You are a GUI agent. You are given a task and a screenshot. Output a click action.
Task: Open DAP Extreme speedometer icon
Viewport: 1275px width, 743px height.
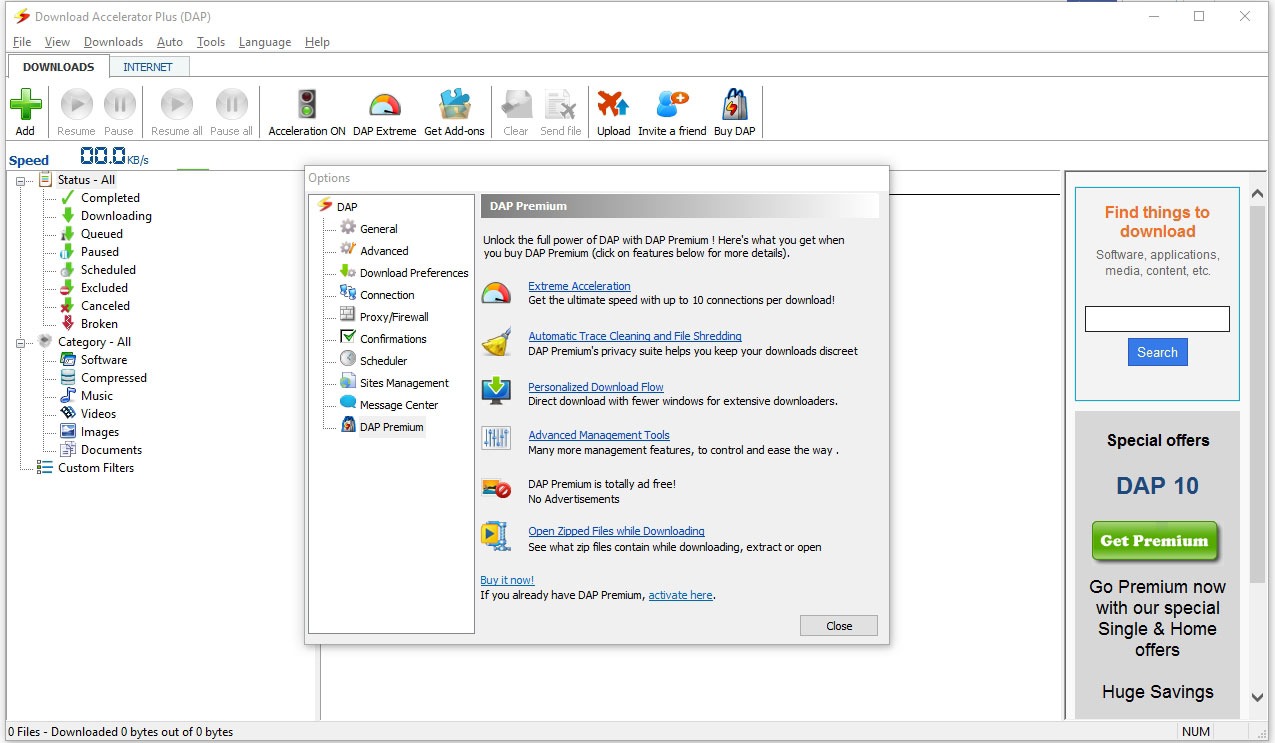[384, 105]
